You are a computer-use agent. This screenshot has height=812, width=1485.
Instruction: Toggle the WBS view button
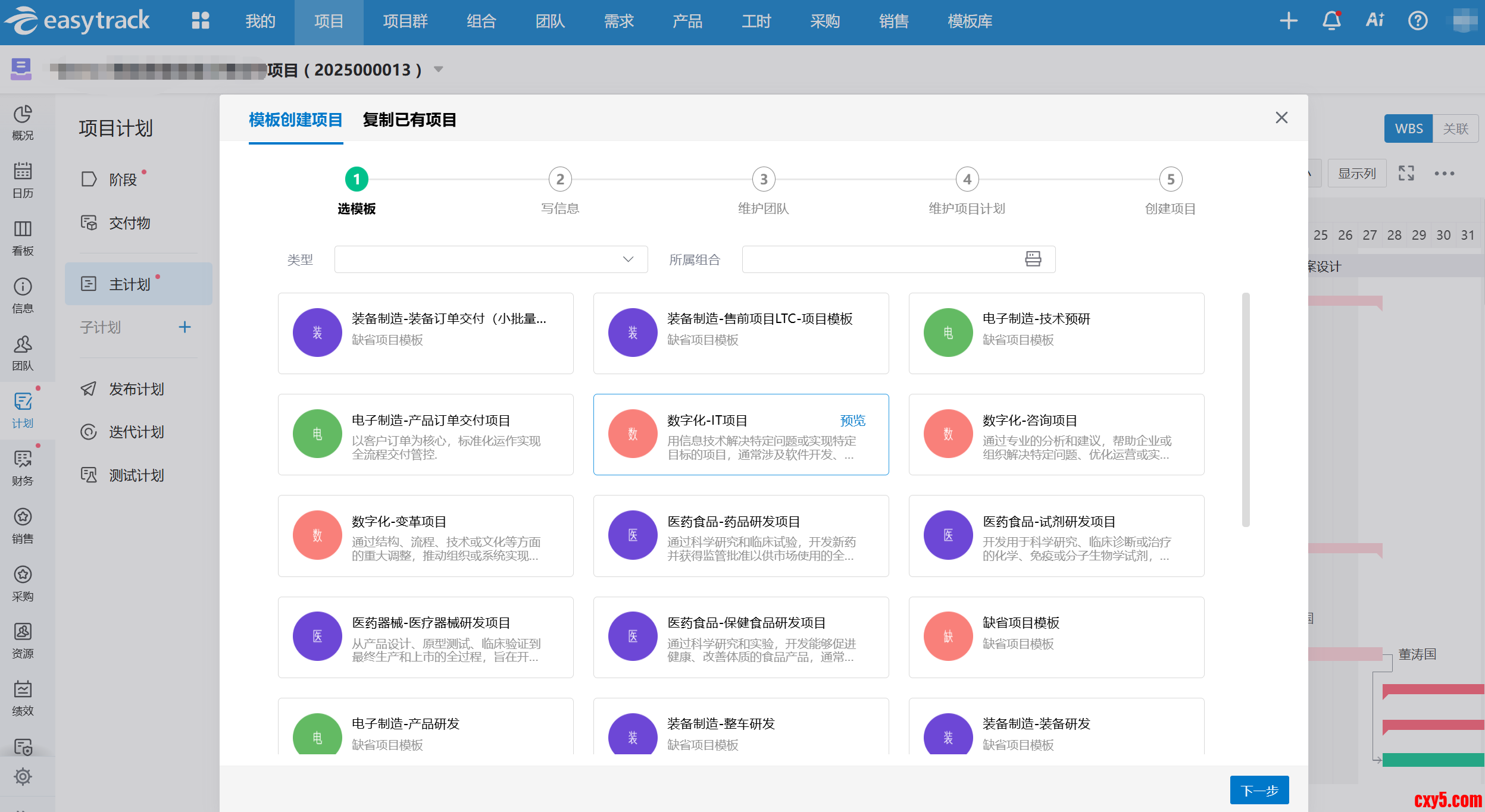click(x=1408, y=128)
